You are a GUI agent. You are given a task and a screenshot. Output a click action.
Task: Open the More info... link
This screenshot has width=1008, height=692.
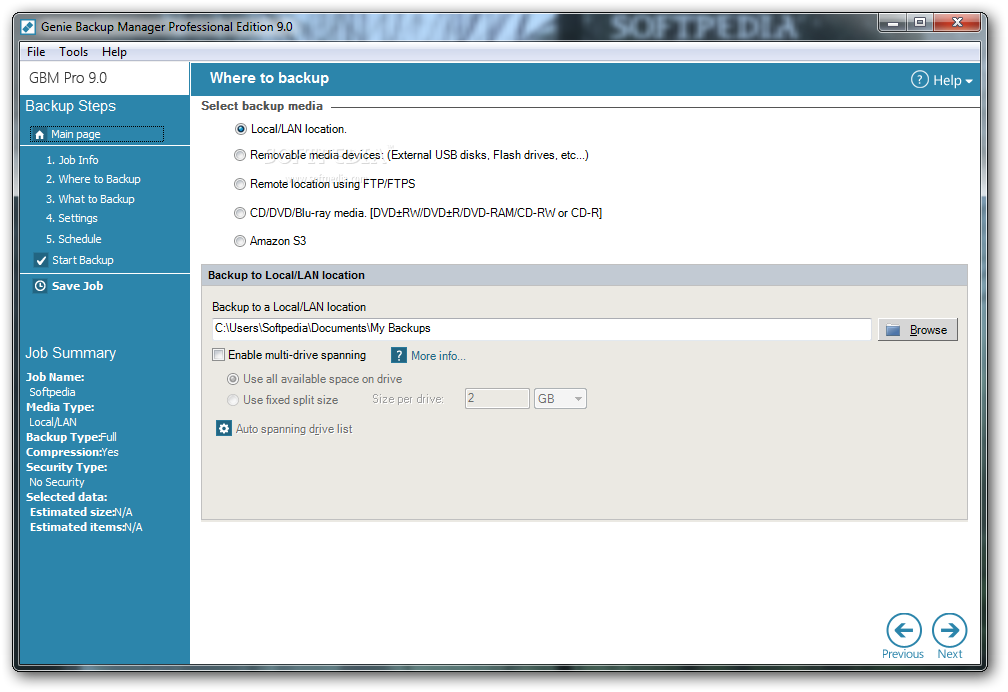(438, 356)
